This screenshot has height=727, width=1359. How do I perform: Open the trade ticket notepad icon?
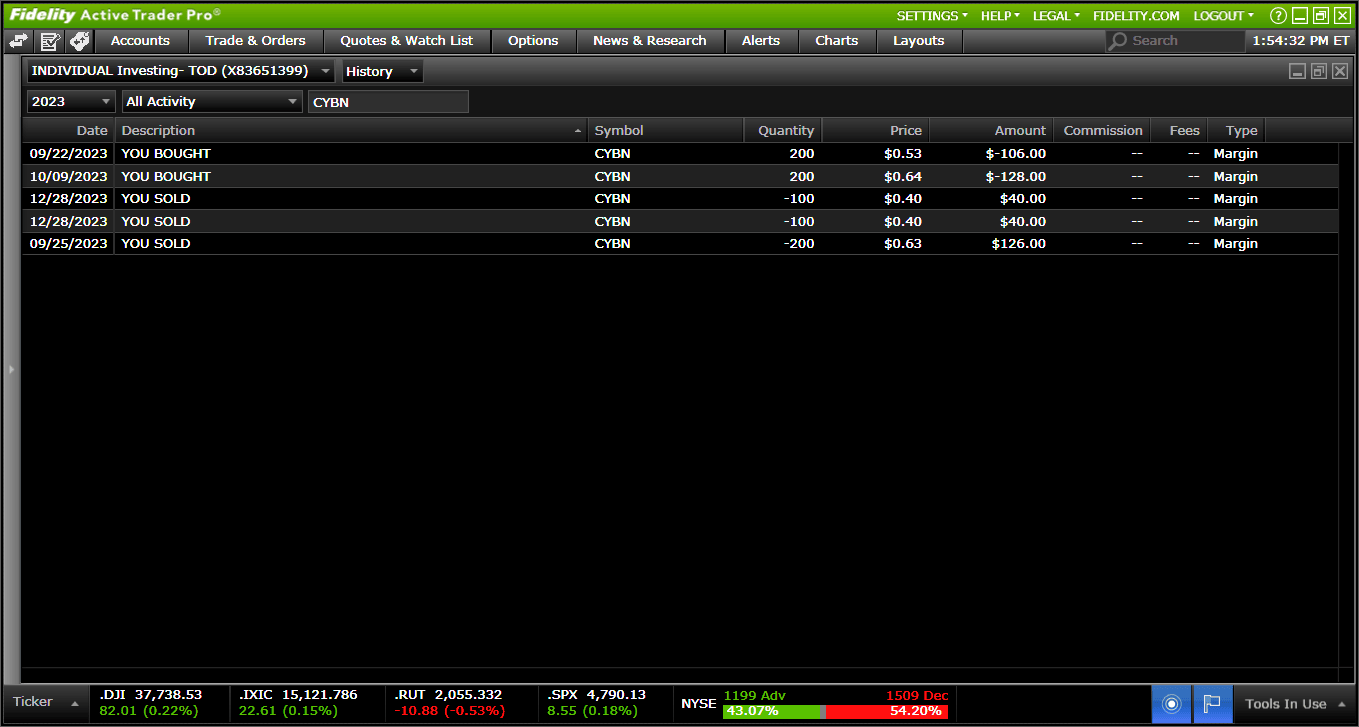[50, 41]
